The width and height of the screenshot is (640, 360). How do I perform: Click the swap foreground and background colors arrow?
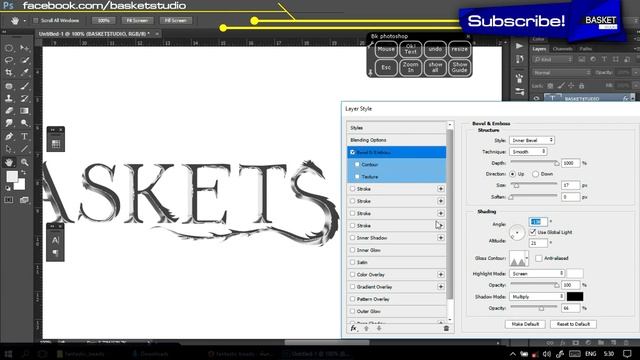(x=24, y=173)
